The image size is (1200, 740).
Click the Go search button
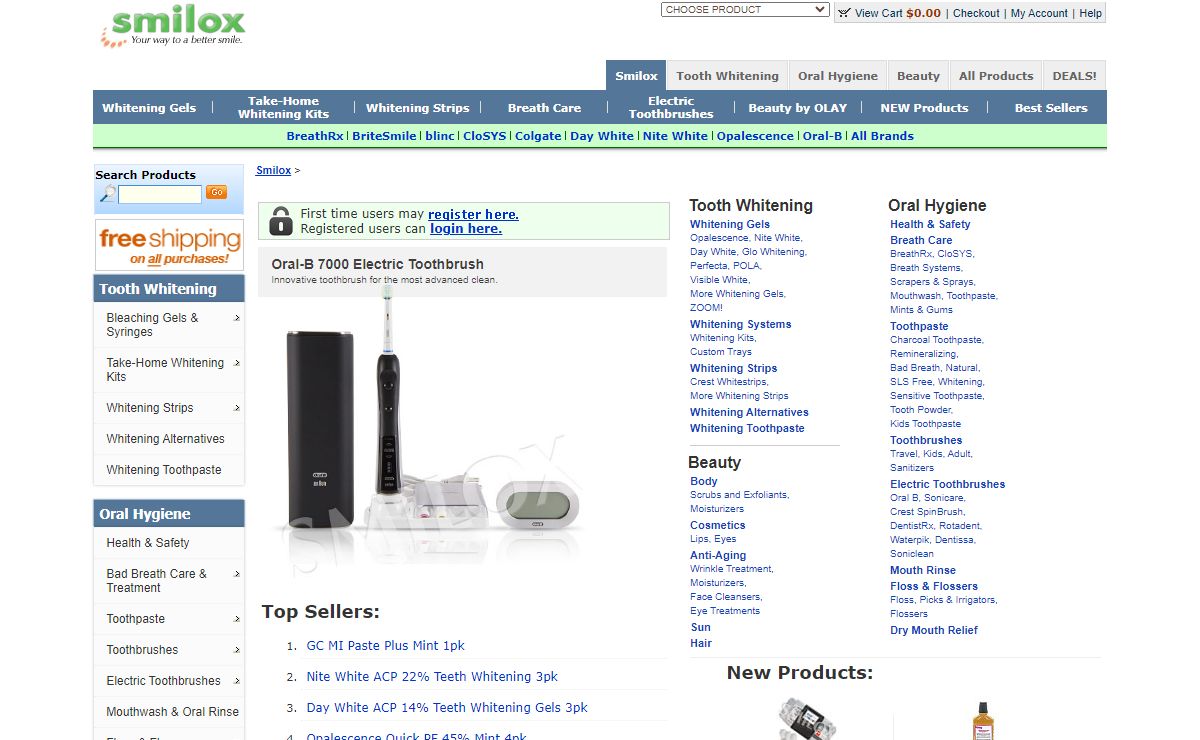tap(216, 192)
